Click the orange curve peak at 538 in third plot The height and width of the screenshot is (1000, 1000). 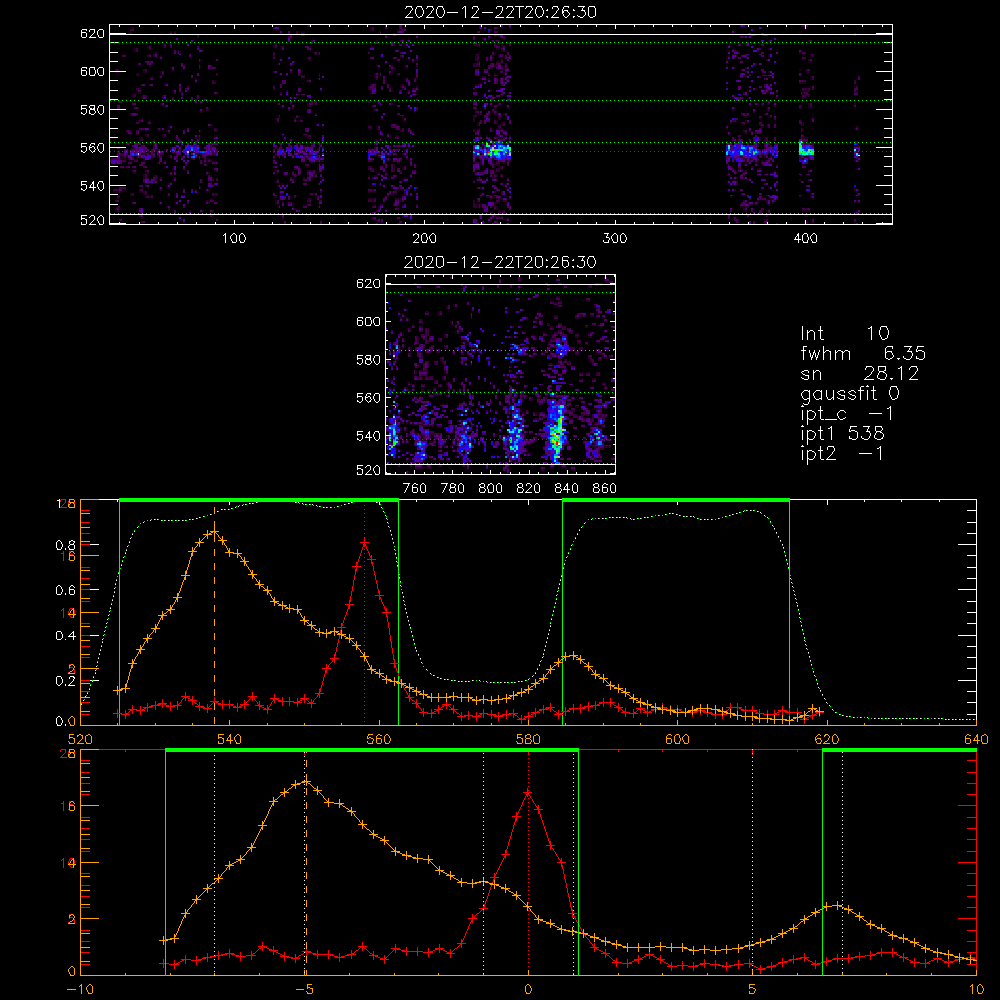tap(214, 531)
